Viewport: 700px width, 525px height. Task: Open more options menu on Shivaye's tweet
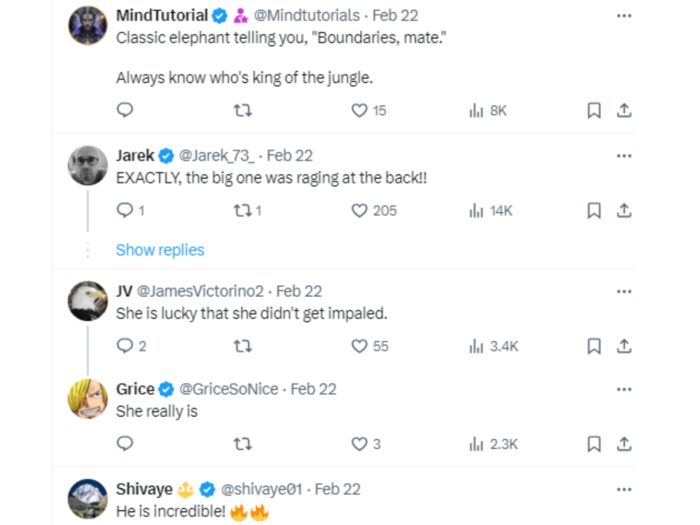pyautogui.click(x=624, y=490)
